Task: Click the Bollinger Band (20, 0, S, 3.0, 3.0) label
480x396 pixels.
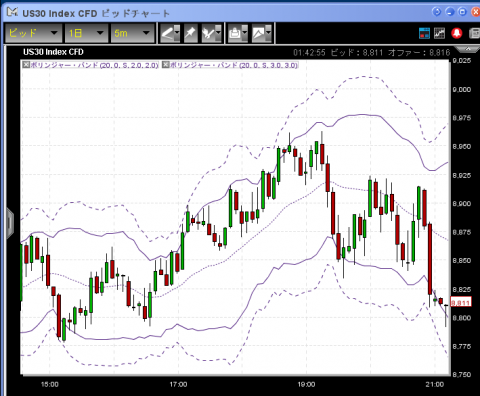Action: [234, 65]
